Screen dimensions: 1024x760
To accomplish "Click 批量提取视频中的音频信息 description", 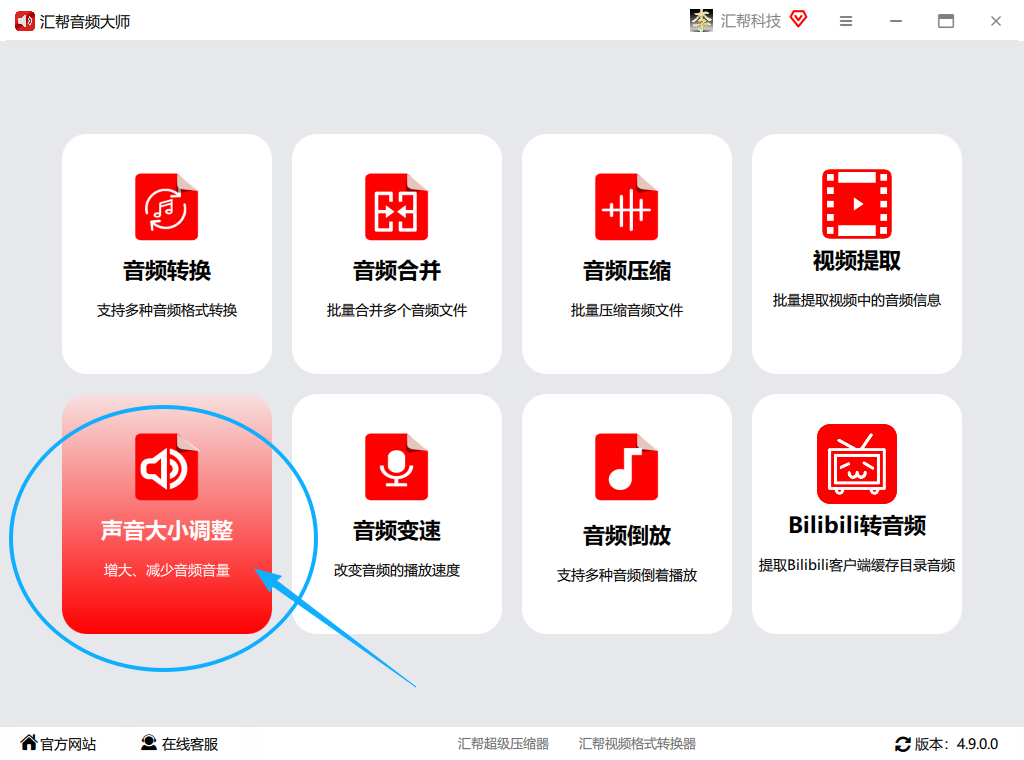I will coord(857,300).
